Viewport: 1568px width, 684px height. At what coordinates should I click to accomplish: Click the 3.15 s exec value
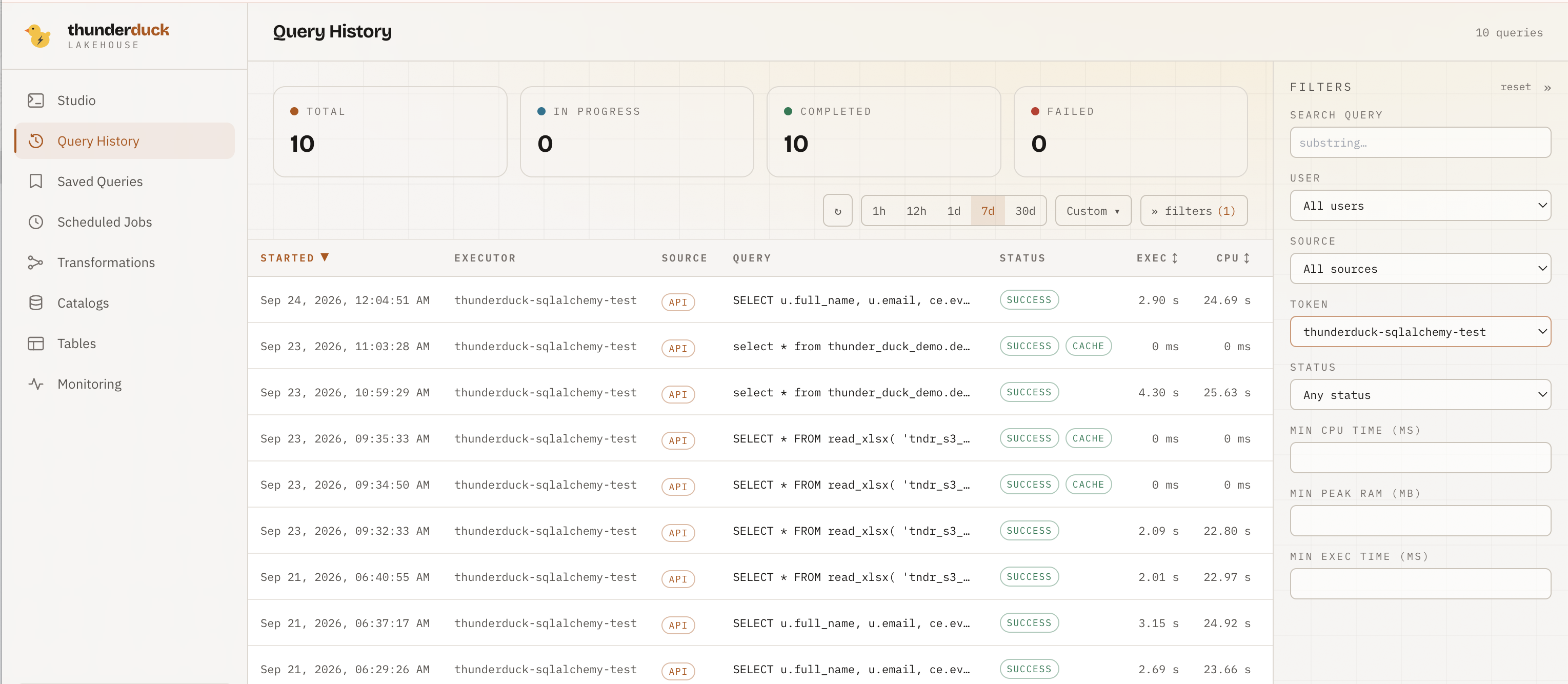[1158, 623]
